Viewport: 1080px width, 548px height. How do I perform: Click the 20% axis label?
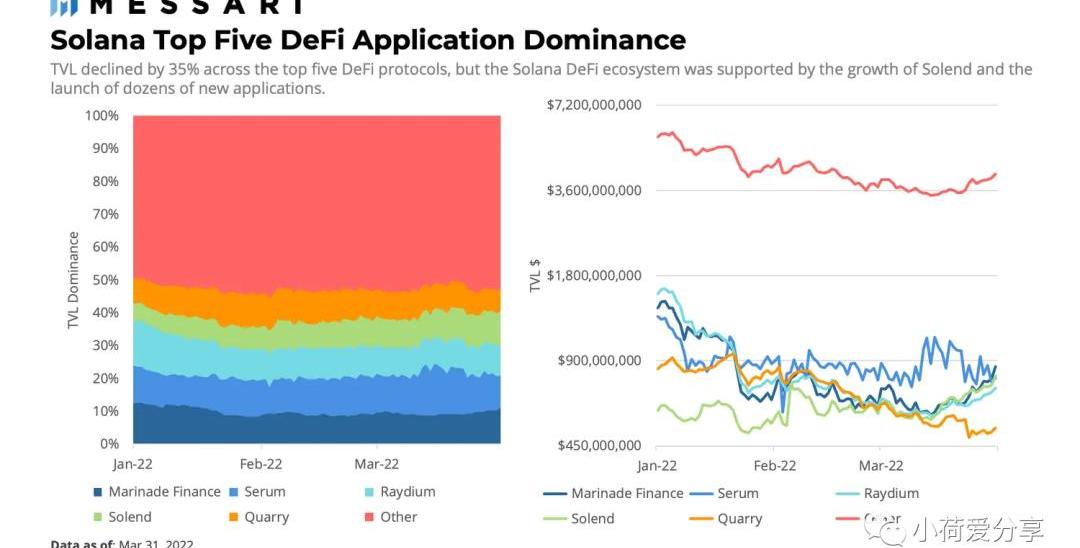105,379
